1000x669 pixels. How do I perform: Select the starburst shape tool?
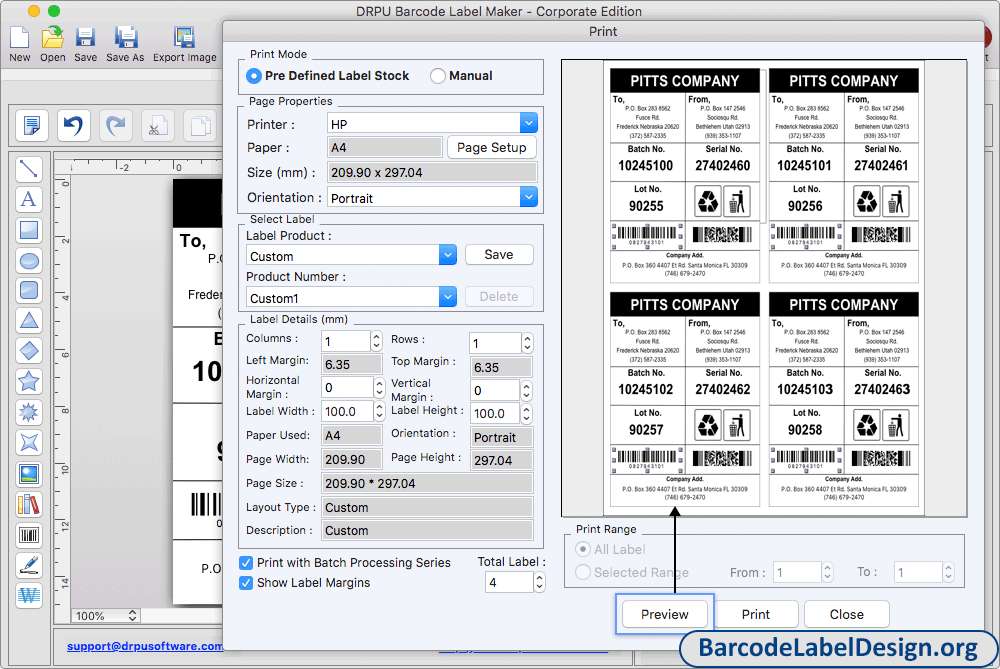(x=29, y=412)
